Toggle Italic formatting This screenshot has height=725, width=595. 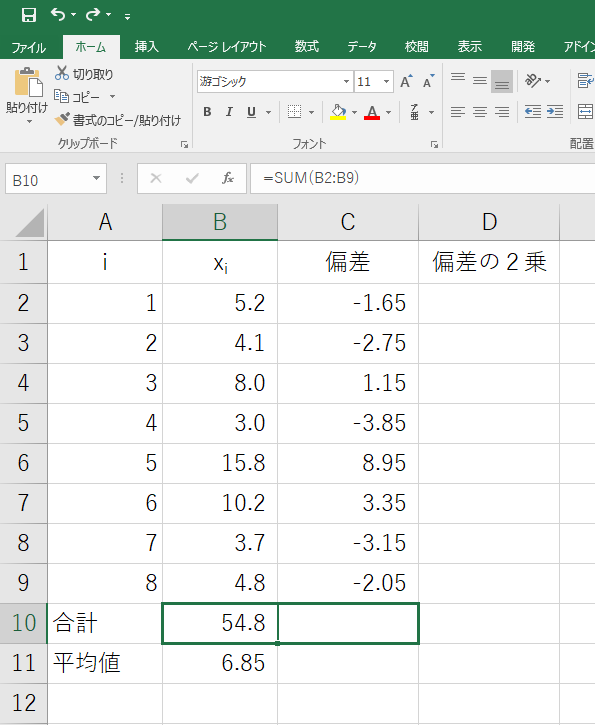click(229, 112)
